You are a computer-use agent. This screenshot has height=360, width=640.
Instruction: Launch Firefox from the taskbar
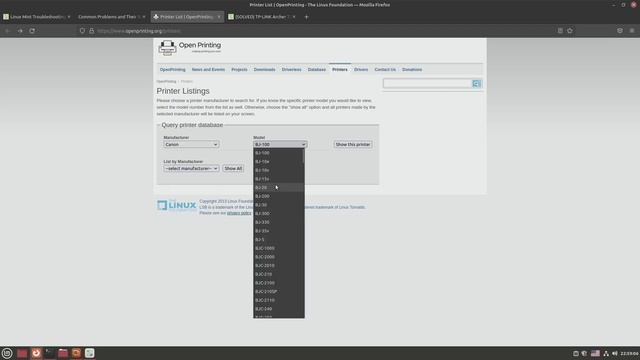(x=36, y=353)
